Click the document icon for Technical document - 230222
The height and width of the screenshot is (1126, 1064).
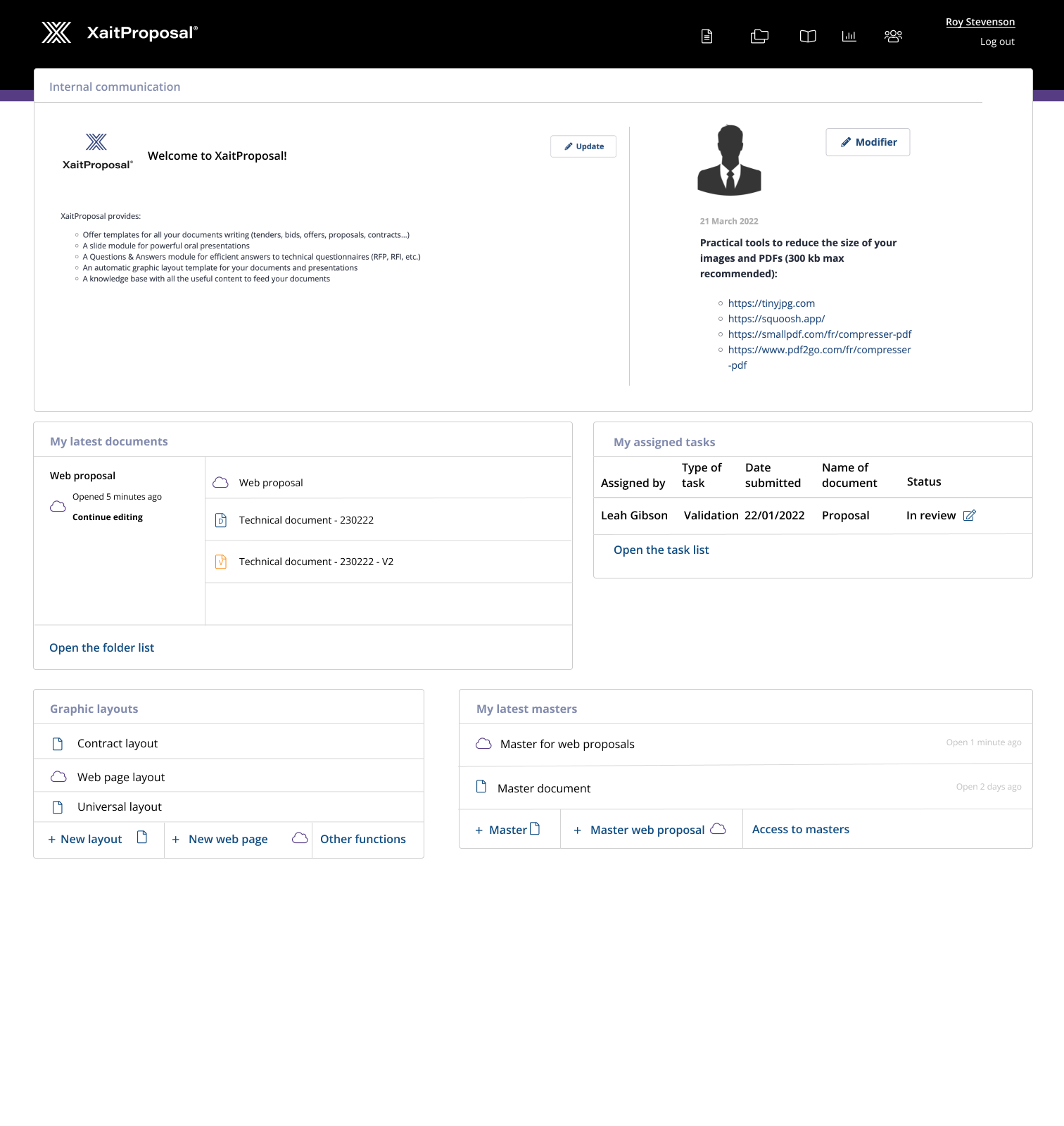(221, 520)
